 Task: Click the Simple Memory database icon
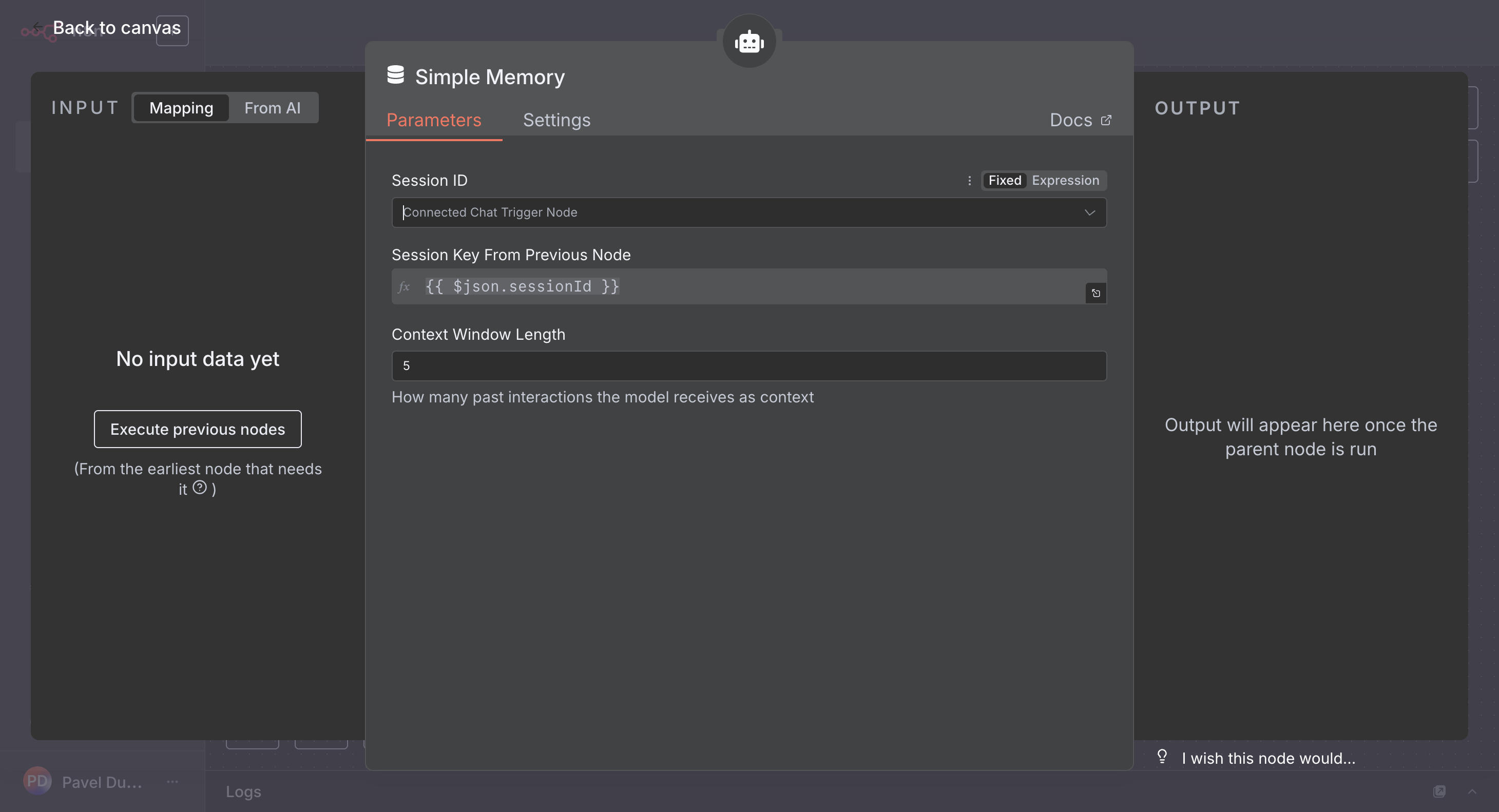coord(396,75)
